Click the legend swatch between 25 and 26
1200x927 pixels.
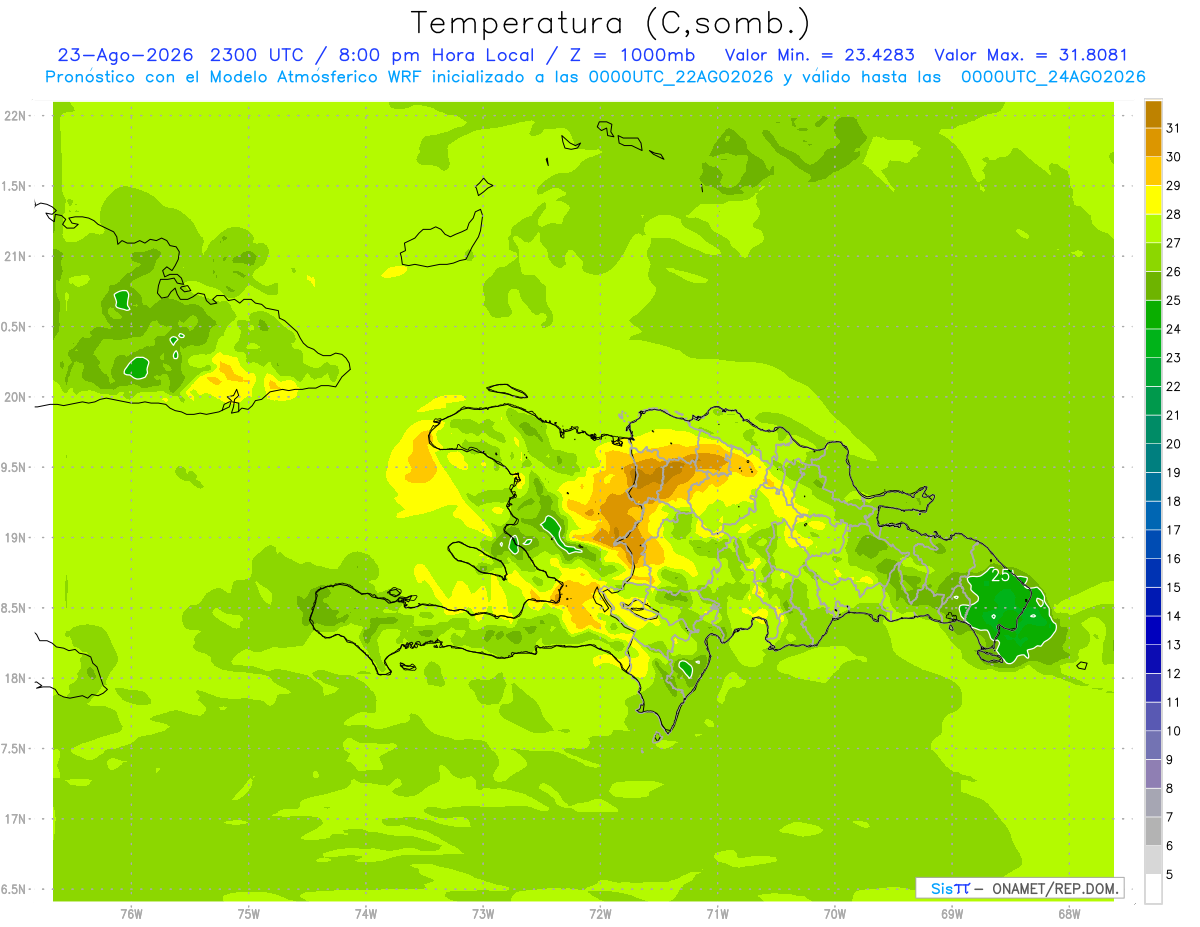pos(1153,286)
